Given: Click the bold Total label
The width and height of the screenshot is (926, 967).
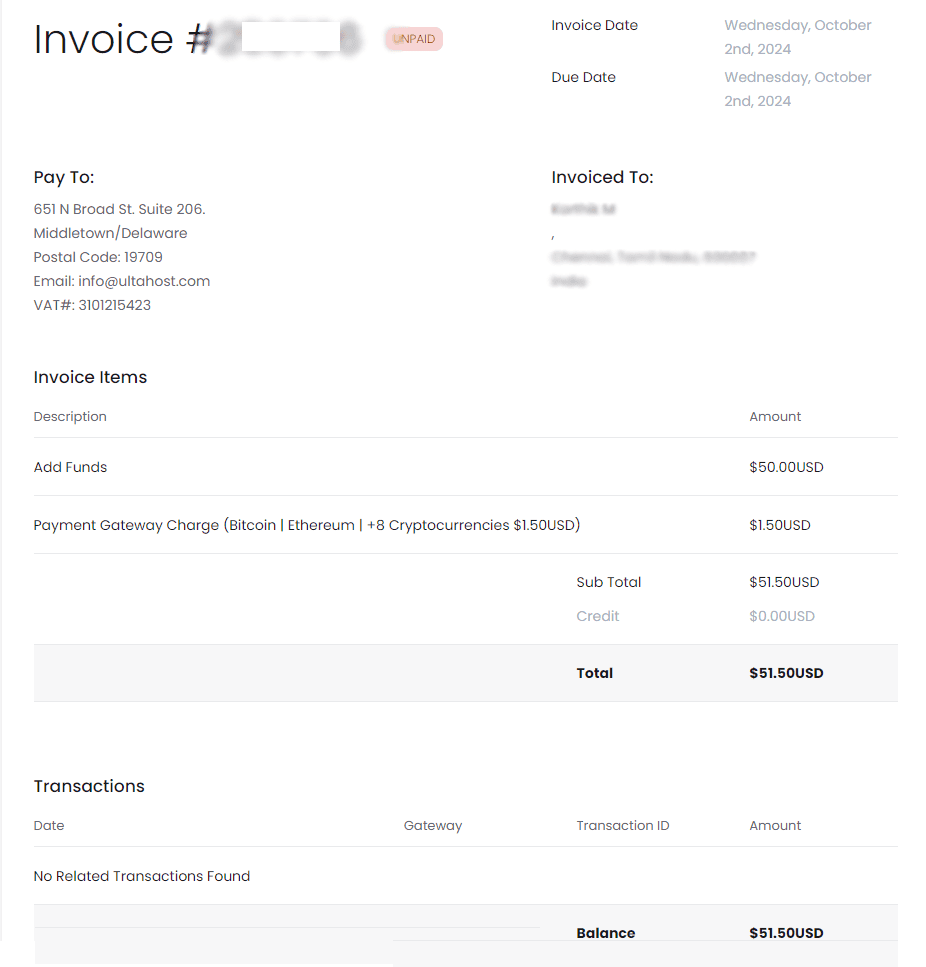Looking at the screenshot, I should point(594,673).
